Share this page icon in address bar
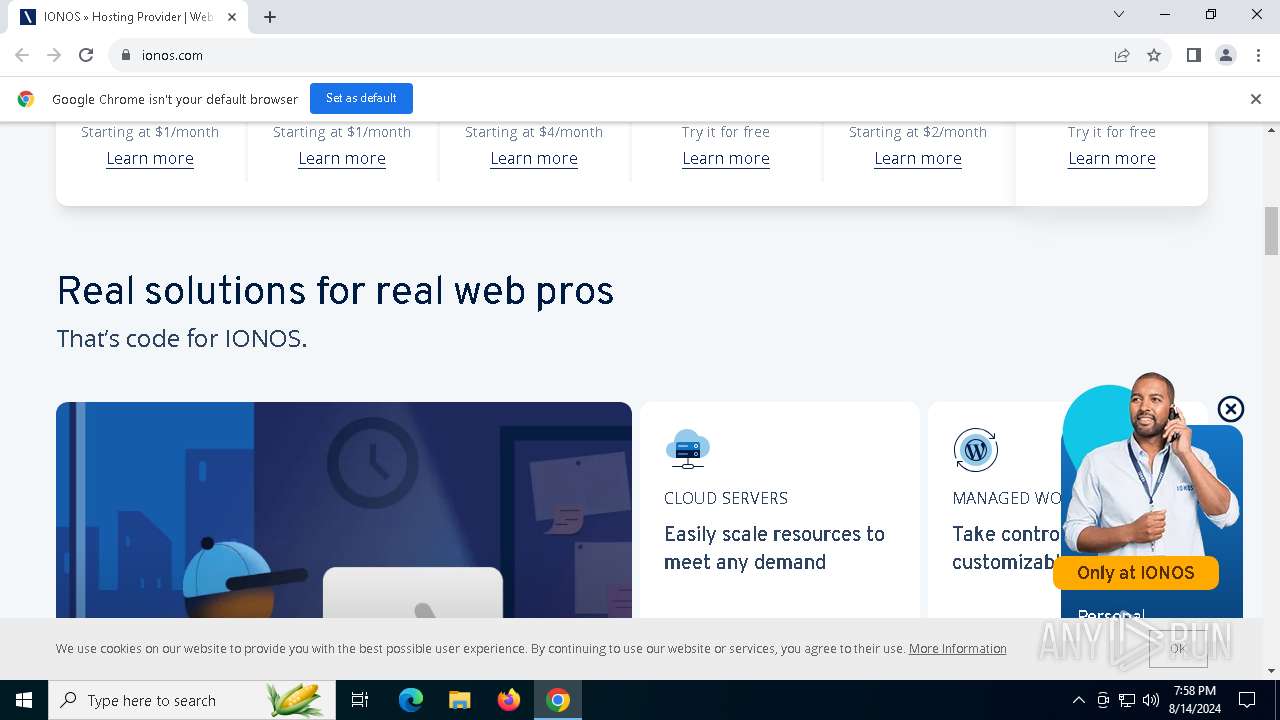The image size is (1280, 720). (1122, 55)
